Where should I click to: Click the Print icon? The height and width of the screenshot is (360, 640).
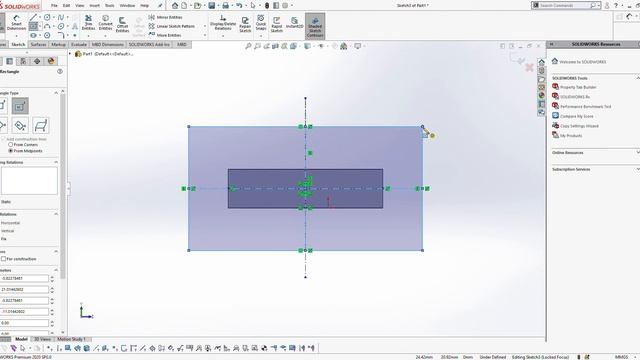[x=225, y=5]
